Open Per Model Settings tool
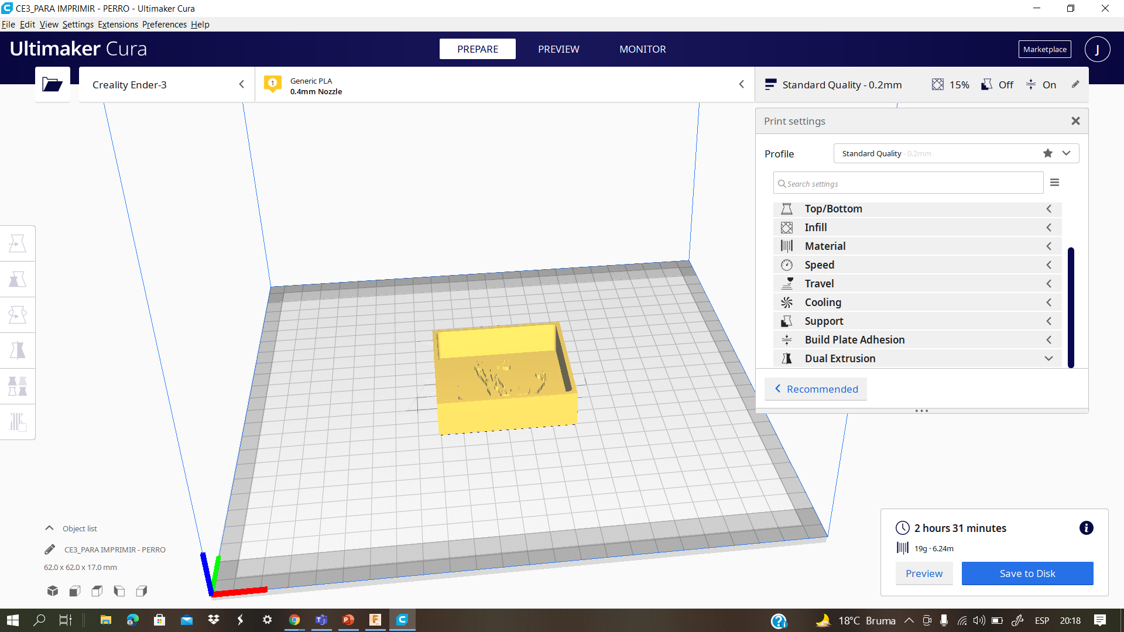This screenshot has height=632, width=1124. [x=17, y=386]
